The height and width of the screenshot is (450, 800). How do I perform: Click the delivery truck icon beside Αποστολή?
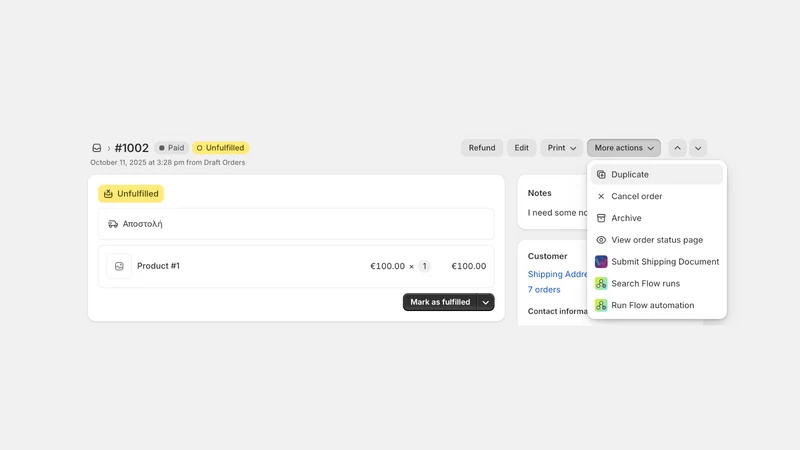click(x=113, y=224)
